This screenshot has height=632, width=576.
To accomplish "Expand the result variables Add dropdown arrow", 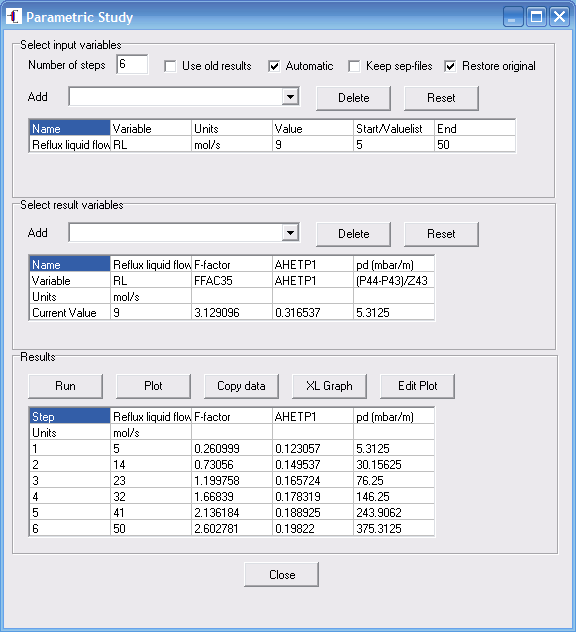I will 290,233.
